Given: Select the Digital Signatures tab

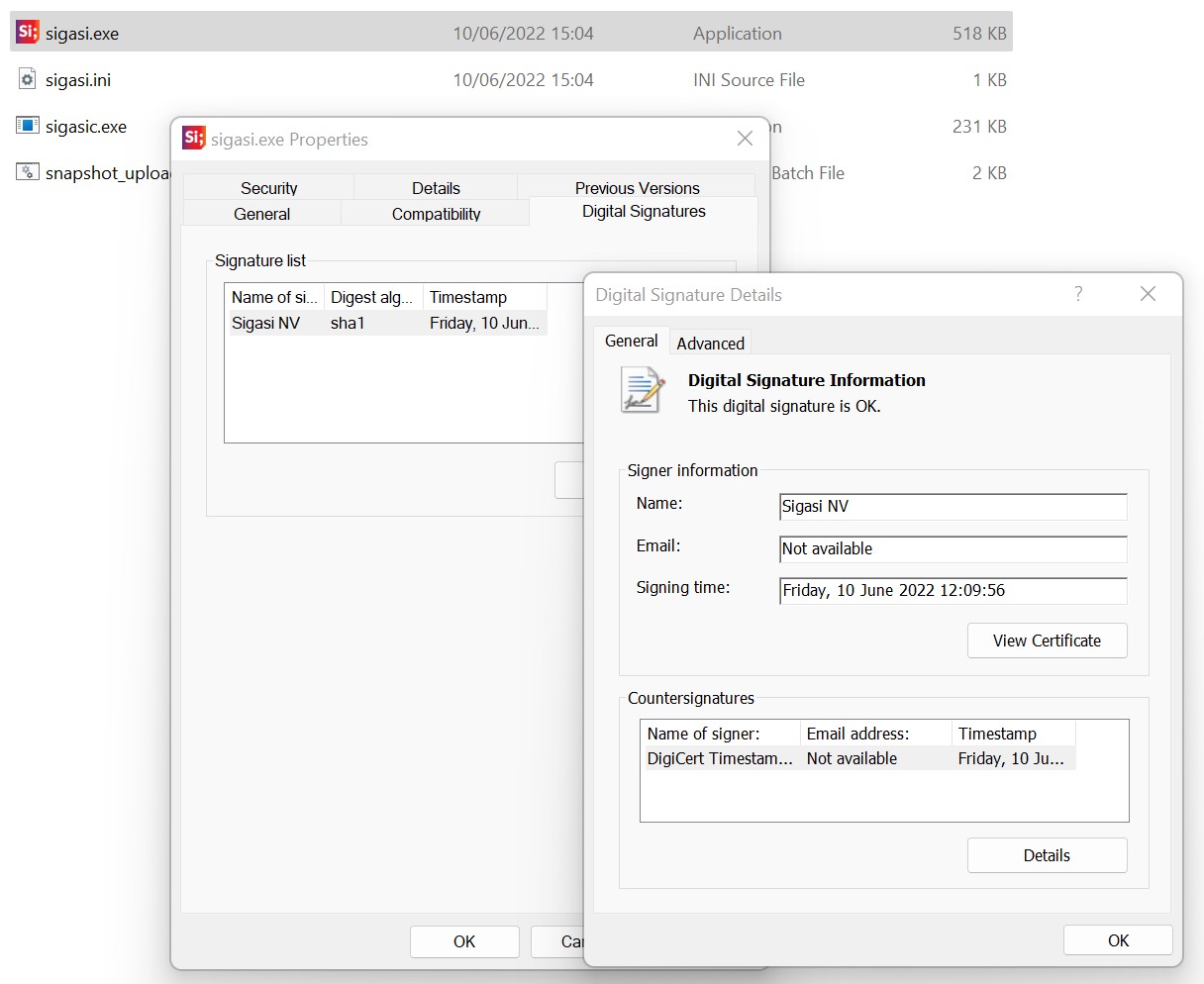Looking at the screenshot, I should click(x=644, y=211).
